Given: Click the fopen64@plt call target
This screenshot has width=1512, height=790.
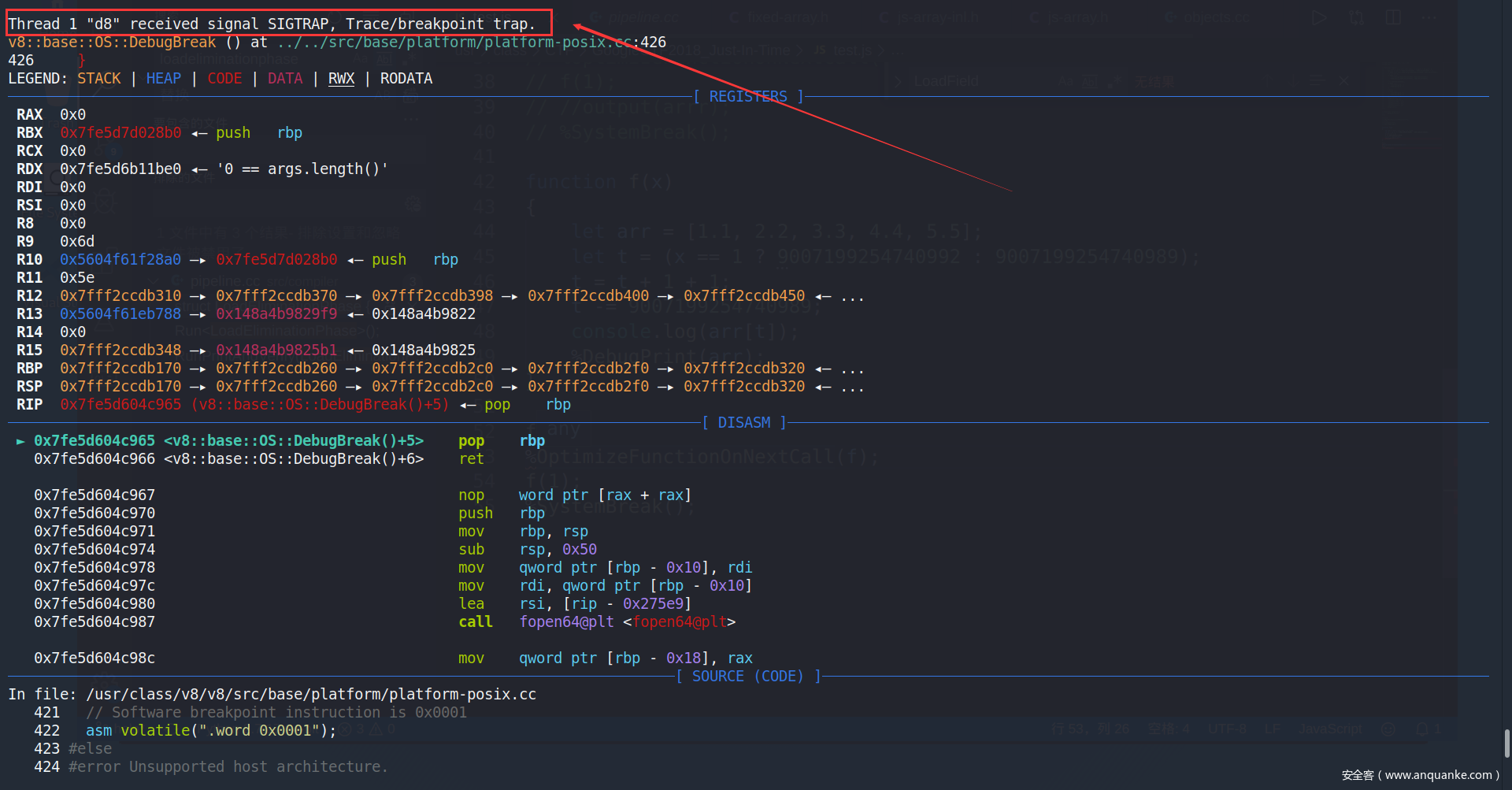Looking at the screenshot, I should tap(566, 622).
